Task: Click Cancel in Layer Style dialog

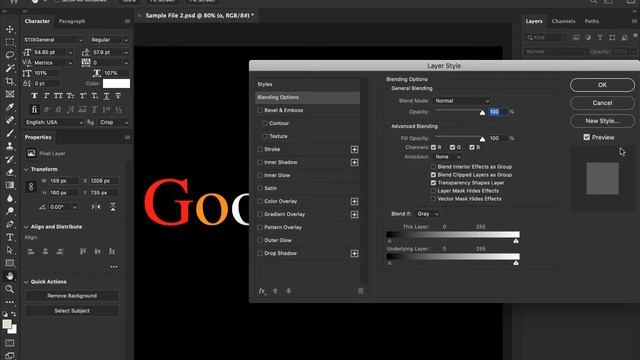Action: tap(602, 103)
